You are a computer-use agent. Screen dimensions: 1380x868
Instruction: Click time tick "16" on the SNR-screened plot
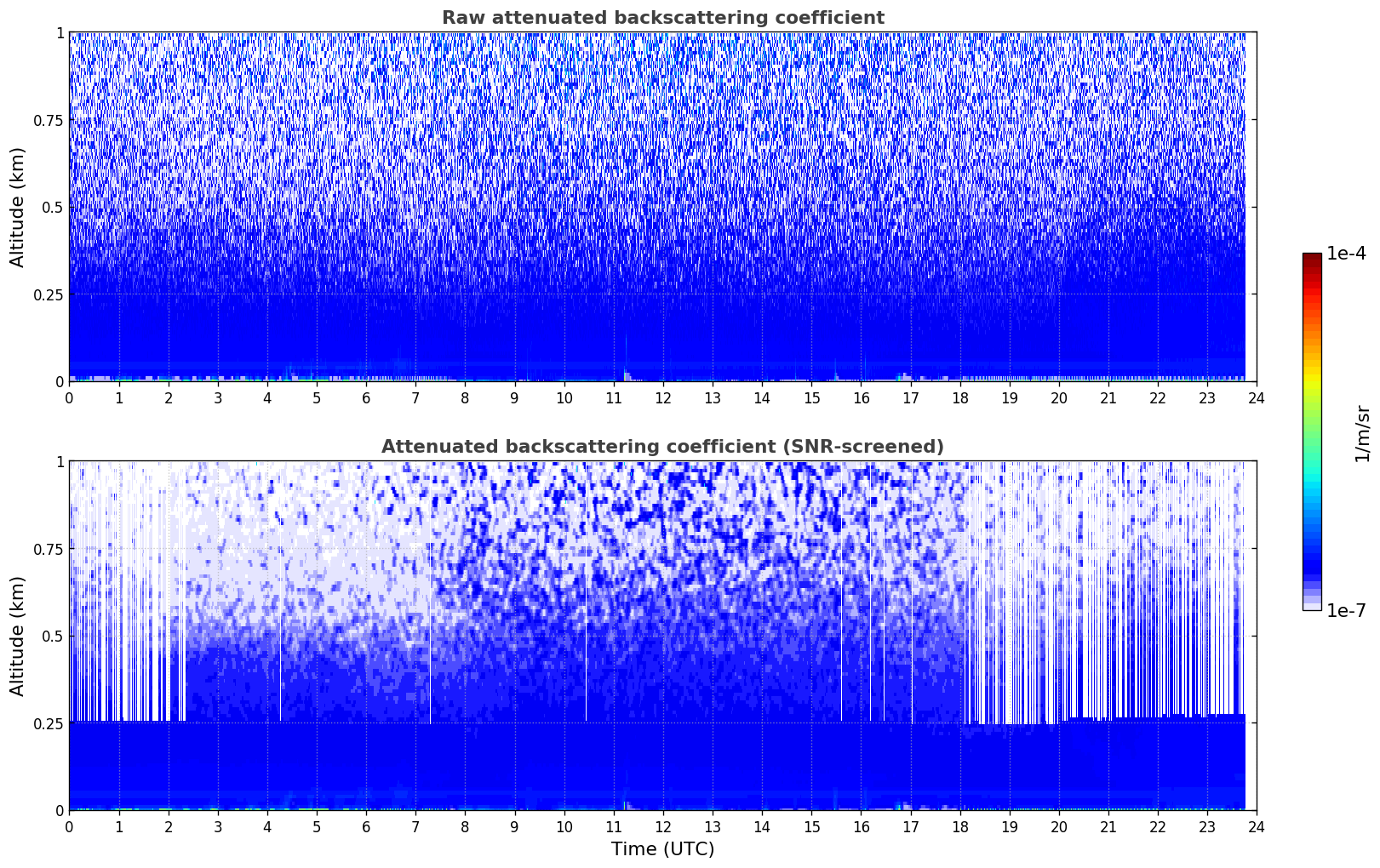click(861, 826)
